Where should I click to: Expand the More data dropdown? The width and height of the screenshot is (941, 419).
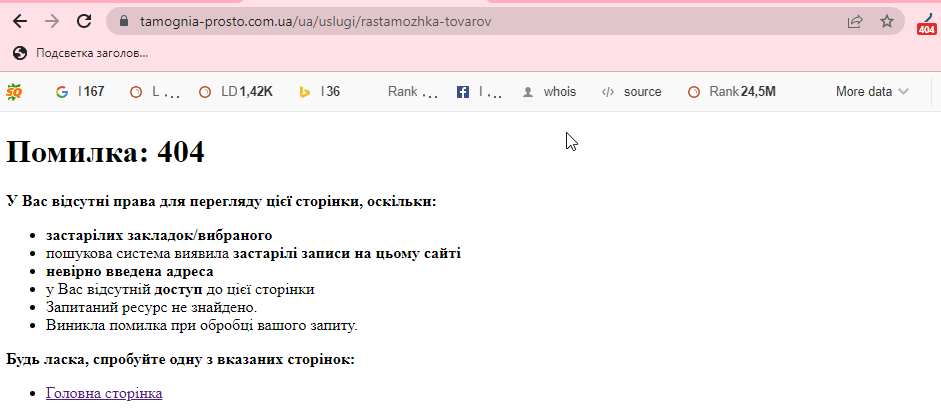click(x=872, y=92)
